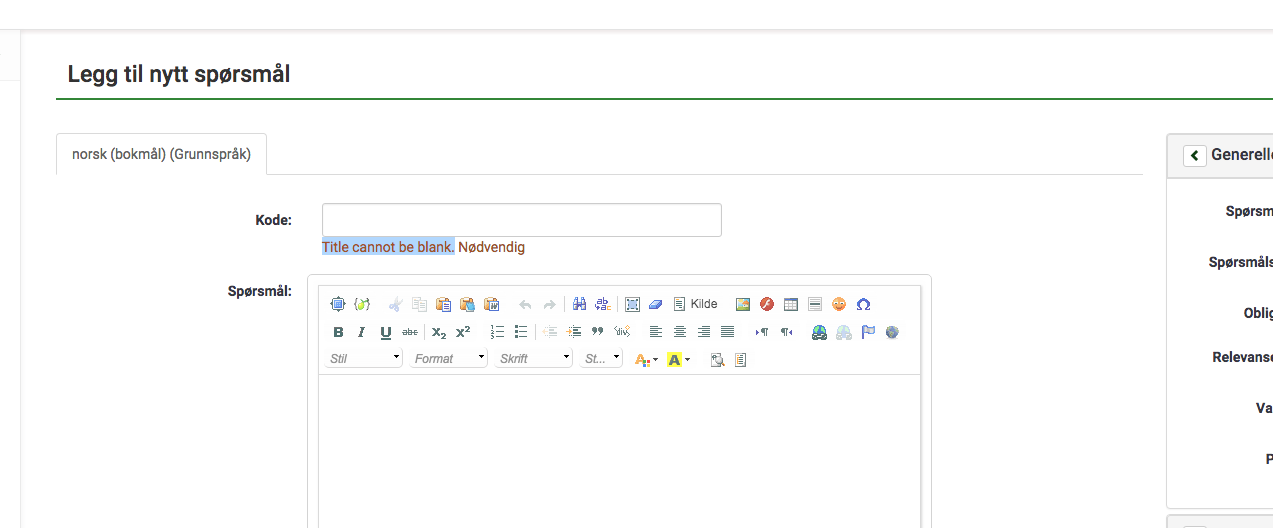The image size is (1273, 528).
Task: Align text right
Action: click(x=704, y=332)
